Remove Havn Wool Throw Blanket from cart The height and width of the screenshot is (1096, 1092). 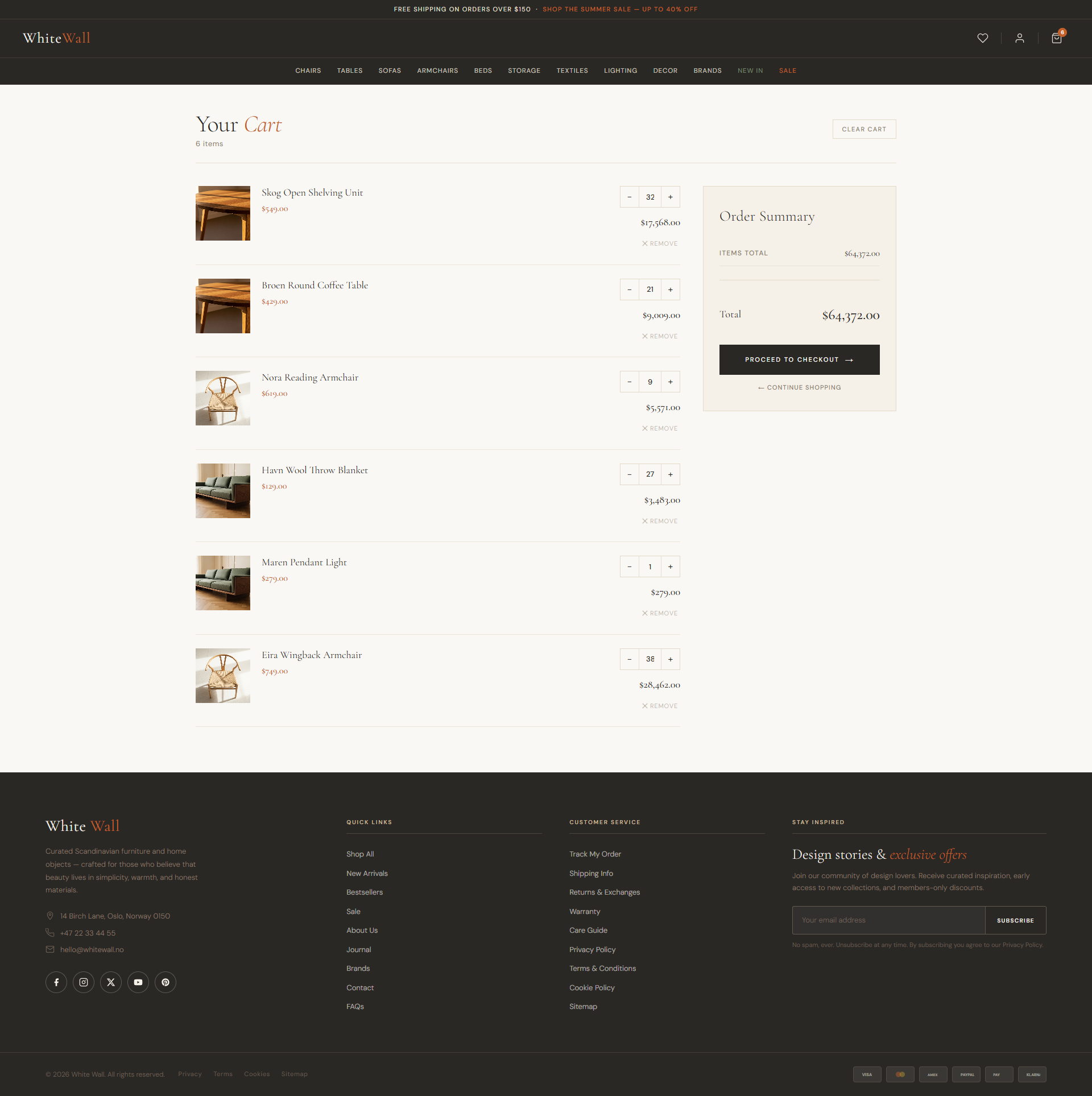coord(660,521)
